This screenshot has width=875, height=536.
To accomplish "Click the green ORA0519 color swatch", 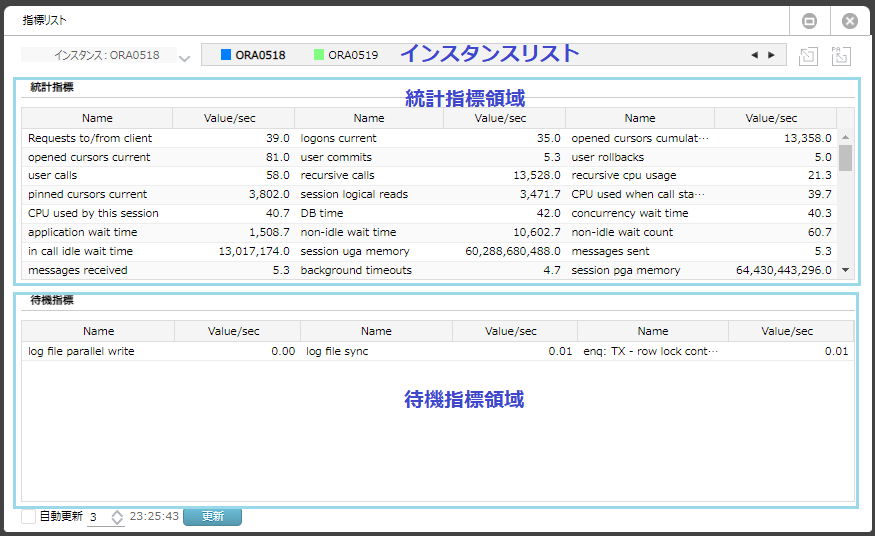I will point(319,55).
